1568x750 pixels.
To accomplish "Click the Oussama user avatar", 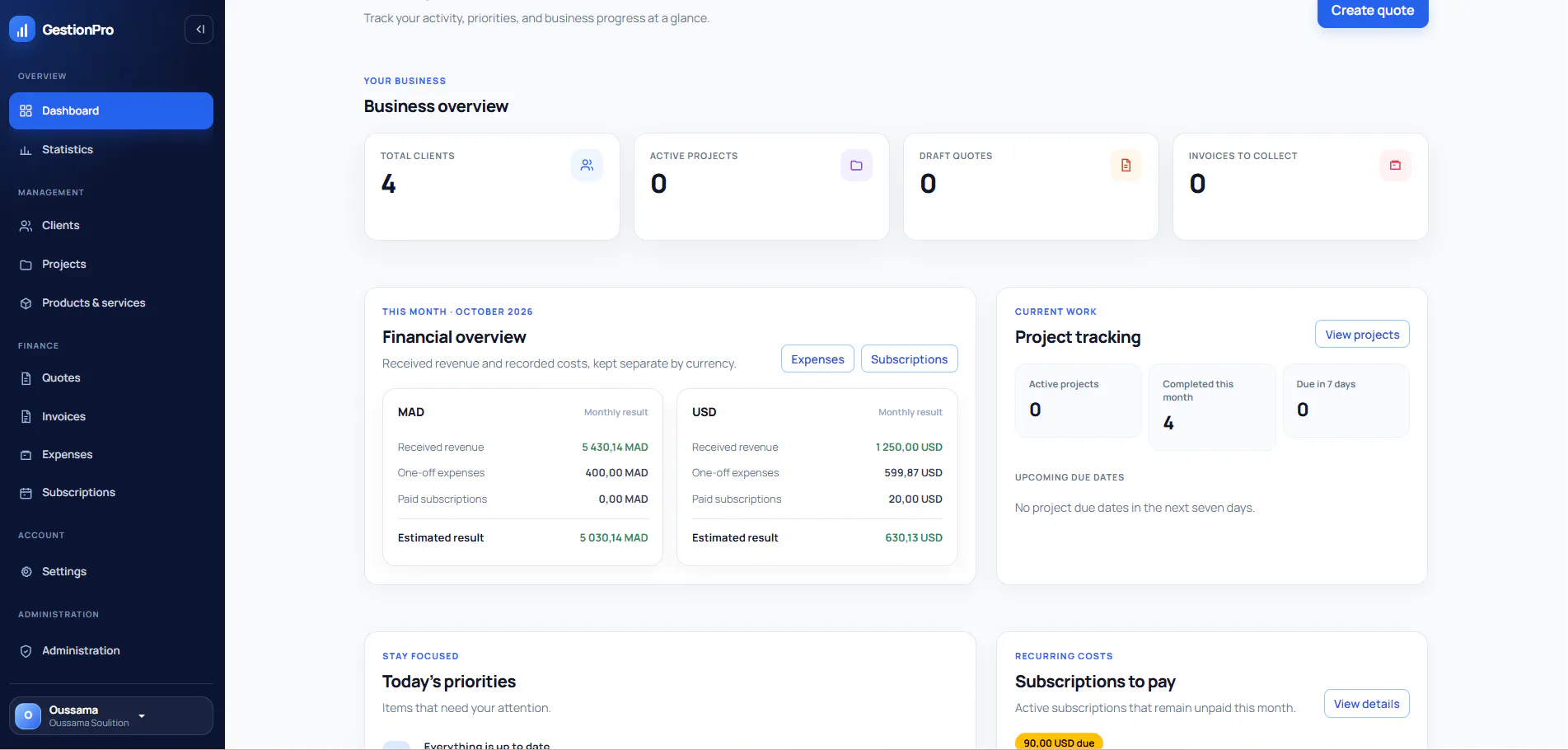I will click(28, 715).
